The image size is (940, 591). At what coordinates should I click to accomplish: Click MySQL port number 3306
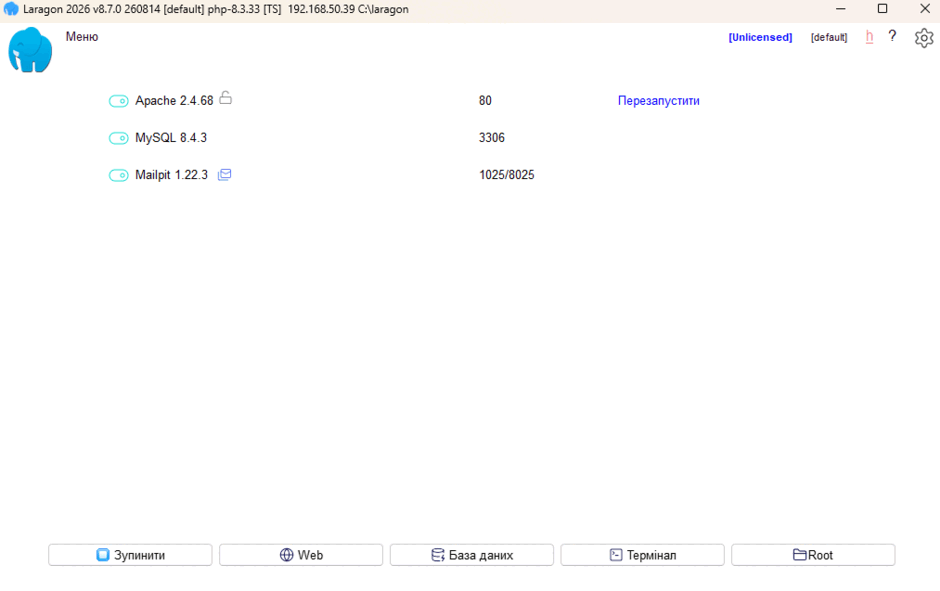coord(492,138)
